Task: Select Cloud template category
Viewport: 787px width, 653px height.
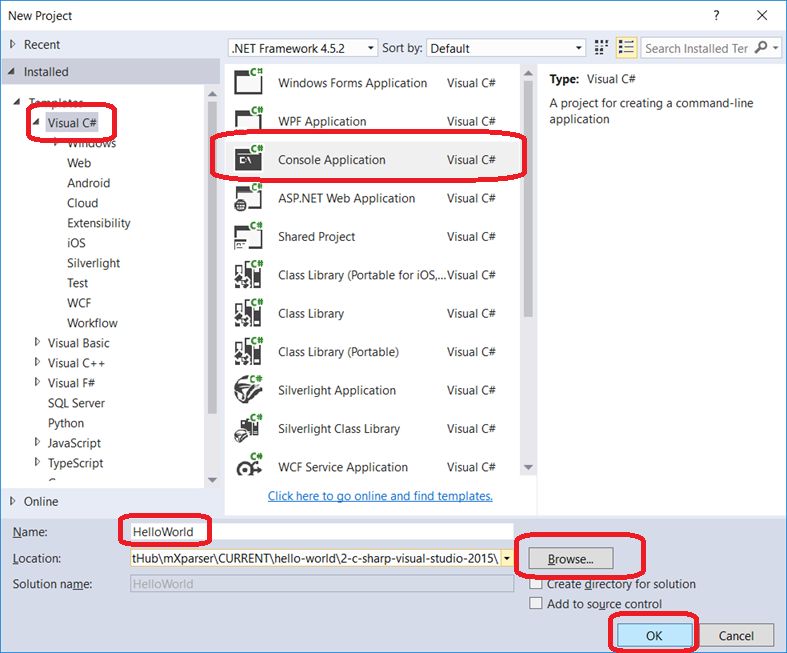Action: (82, 203)
